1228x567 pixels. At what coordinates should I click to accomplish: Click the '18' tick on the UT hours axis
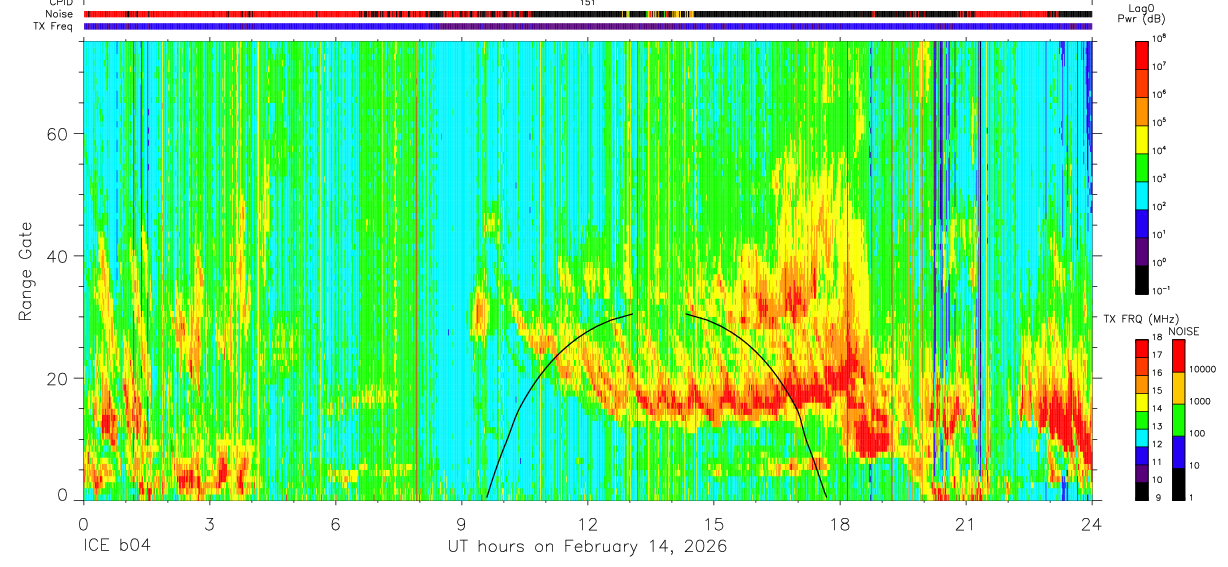[x=840, y=523]
